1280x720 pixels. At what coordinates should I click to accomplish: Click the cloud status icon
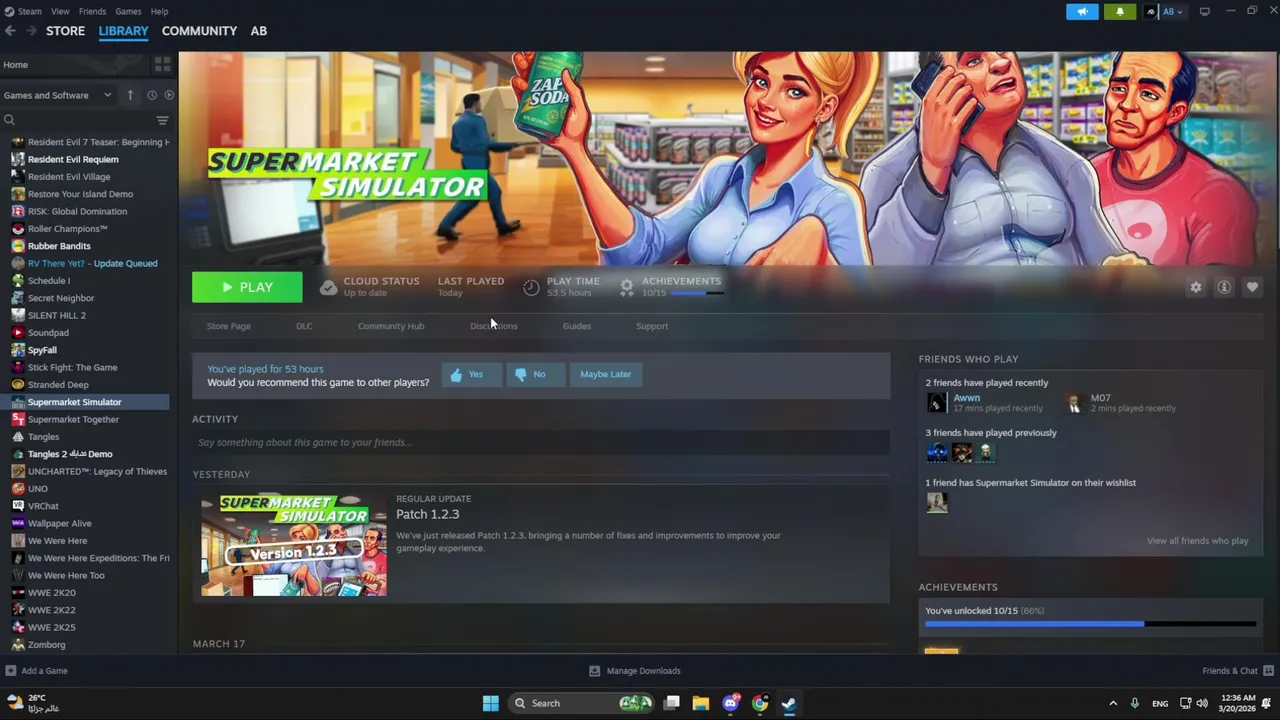coord(328,287)
